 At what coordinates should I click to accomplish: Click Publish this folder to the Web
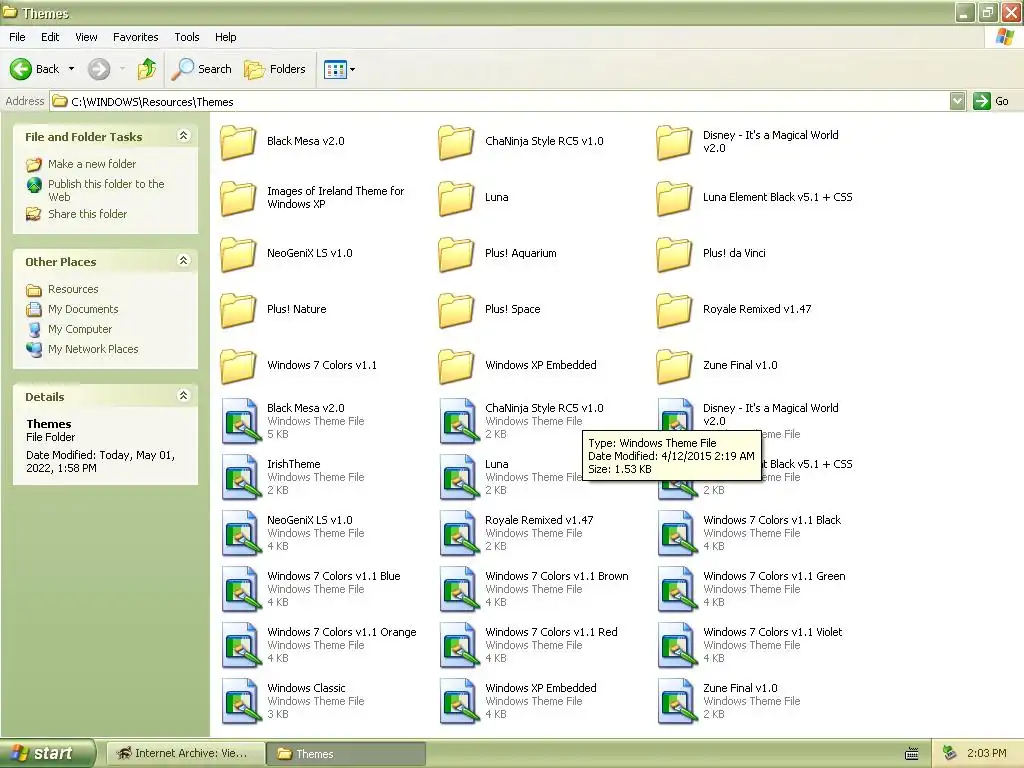click(106, 190)
